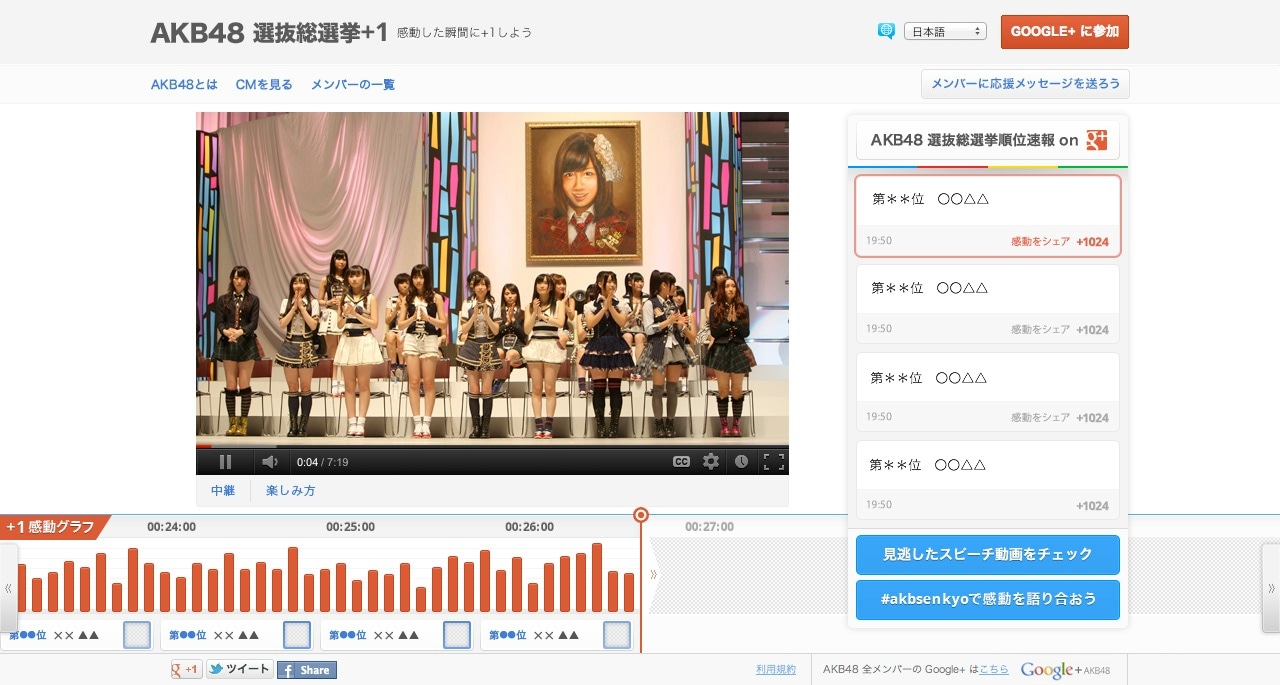Image resolution: width=1280 pixels, height=685 pixels.
Task: Click 見逃したスピーチ動画をチェック button
Action: tap(987, 554)
